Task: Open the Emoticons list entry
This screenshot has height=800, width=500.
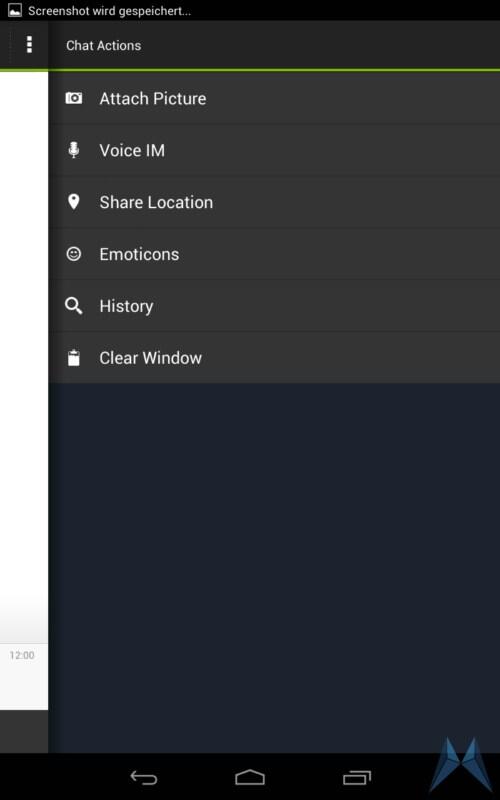Action: (x=274, y=254)
